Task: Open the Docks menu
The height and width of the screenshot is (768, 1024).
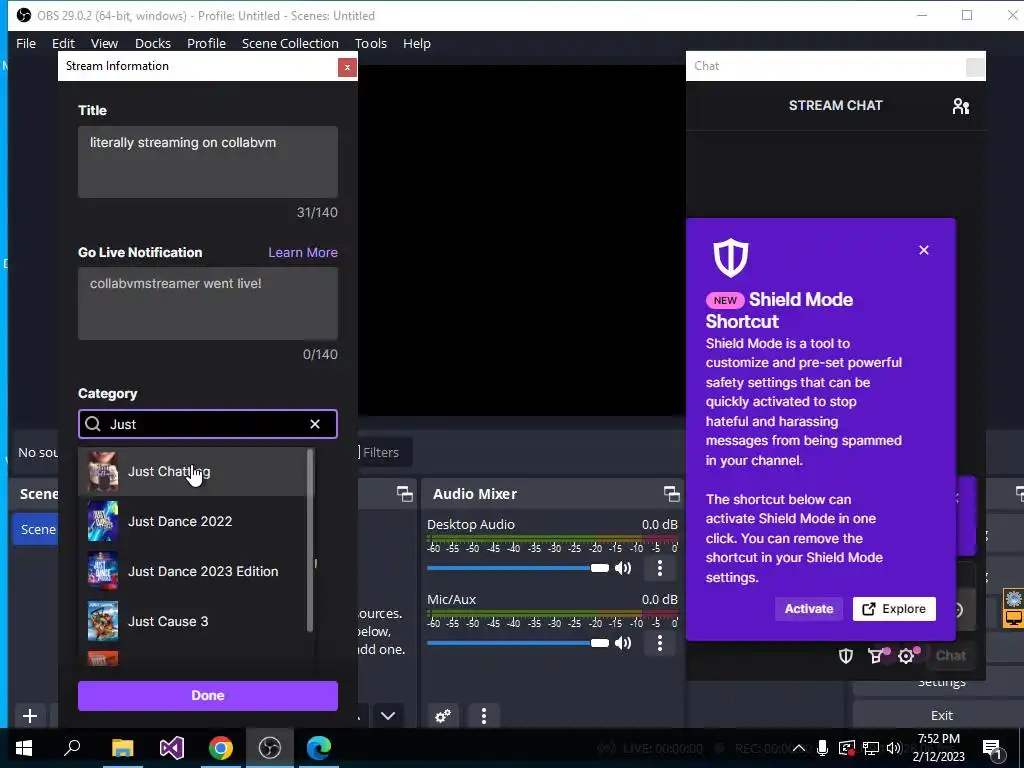Action: tap(153, 43)
